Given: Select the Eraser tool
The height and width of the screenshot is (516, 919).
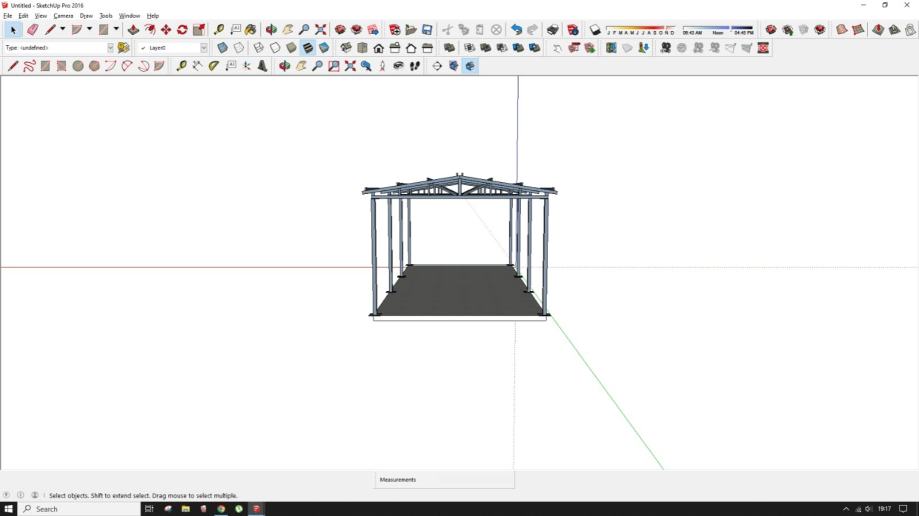Looking at the screenshot, I should [x=32, y=30].
